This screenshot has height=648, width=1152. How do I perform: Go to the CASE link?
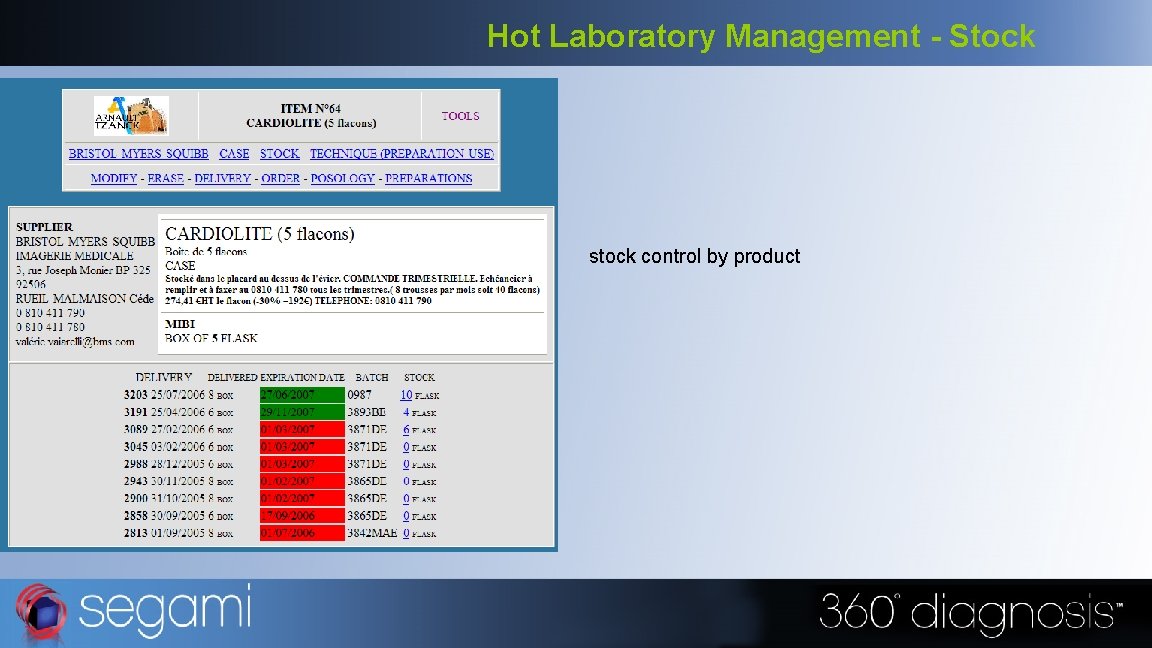point(234,154)
